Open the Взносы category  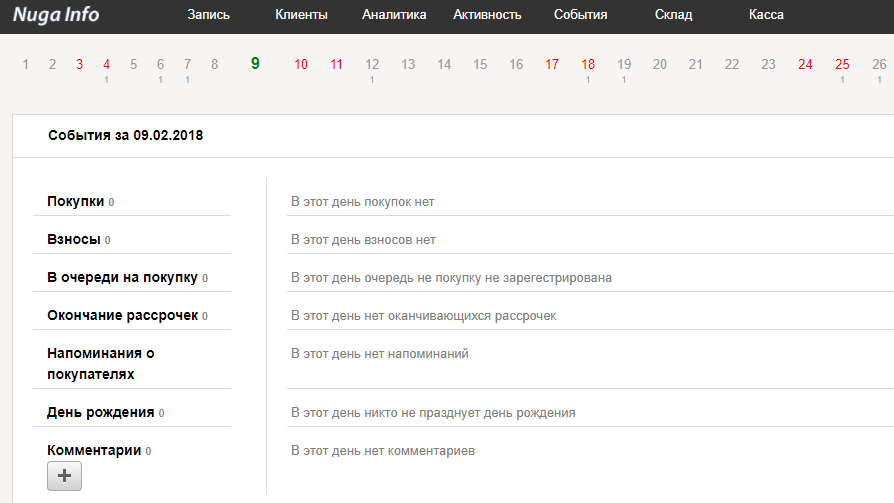[74, 239]
